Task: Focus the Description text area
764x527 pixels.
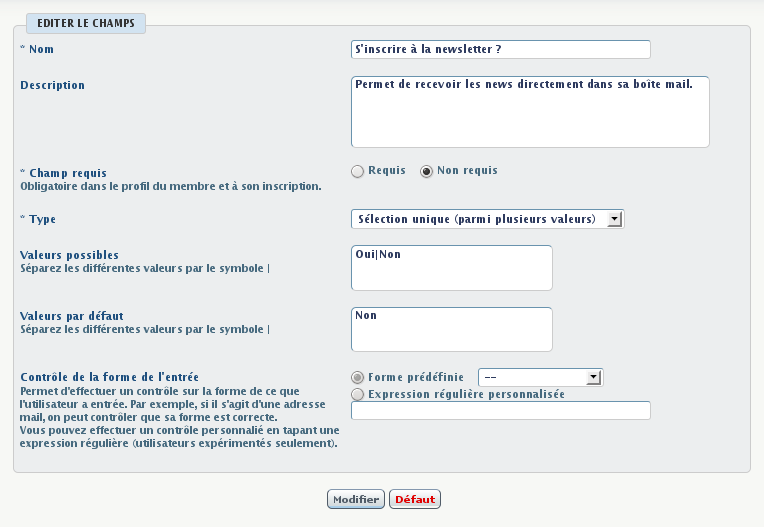Action: pyautogui.click(x=530, y=112)
